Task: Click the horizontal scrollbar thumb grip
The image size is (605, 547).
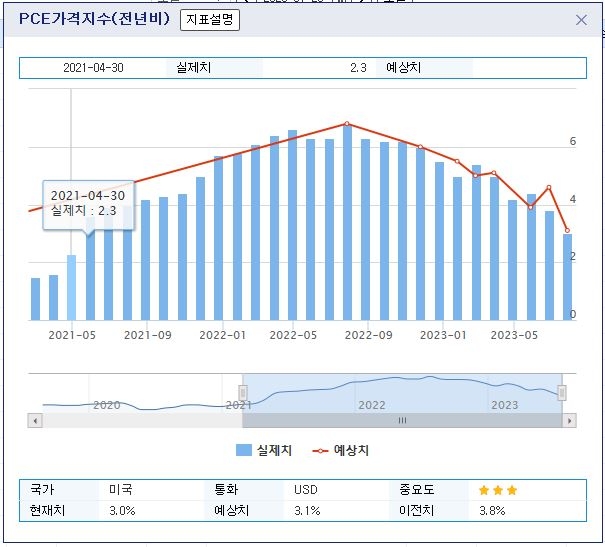Action: [402, 420]
